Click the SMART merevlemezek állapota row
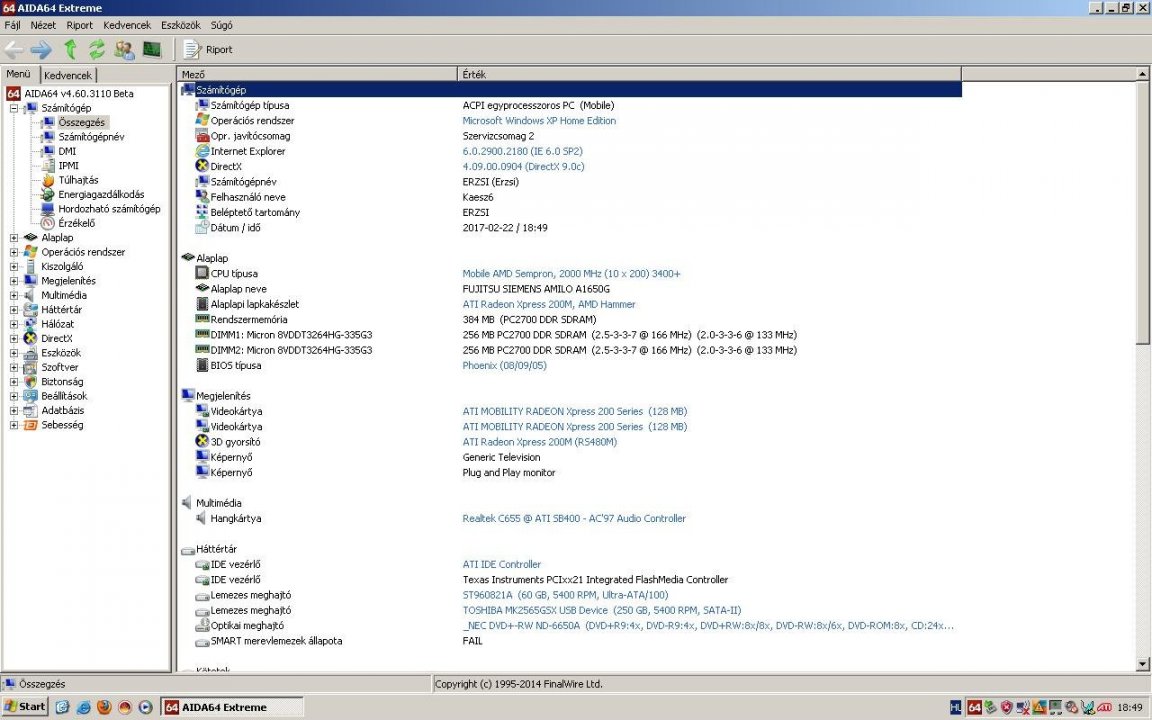Viewport: 1152px width, 720px height. [570, 641]
